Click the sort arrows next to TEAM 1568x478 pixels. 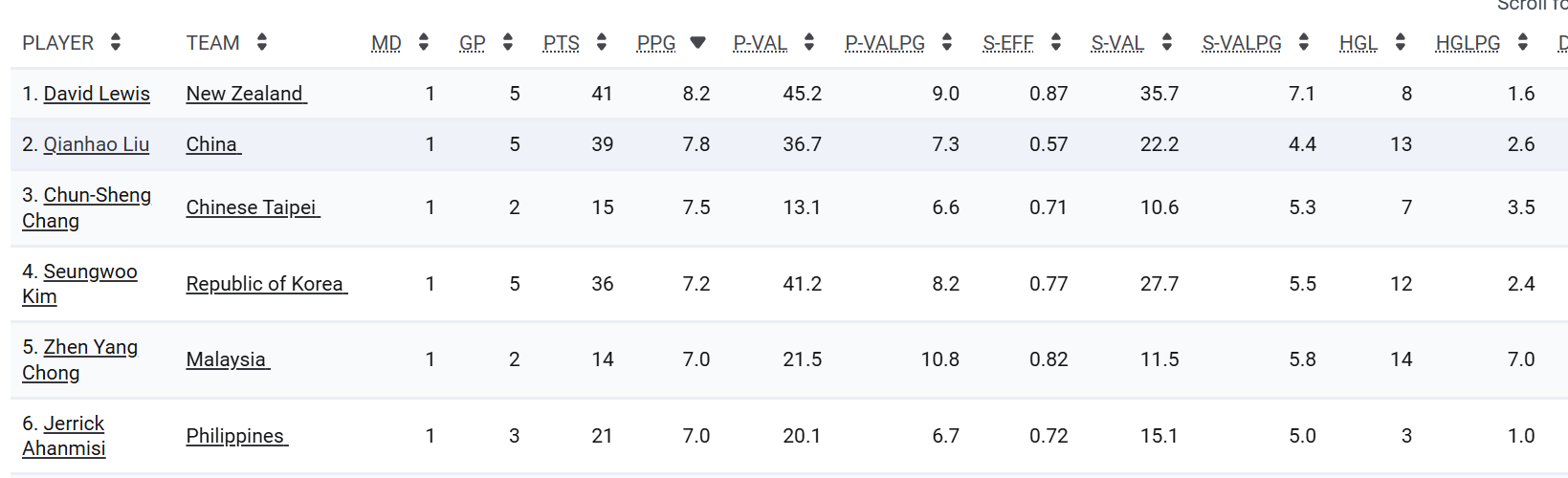pos(262,42)
